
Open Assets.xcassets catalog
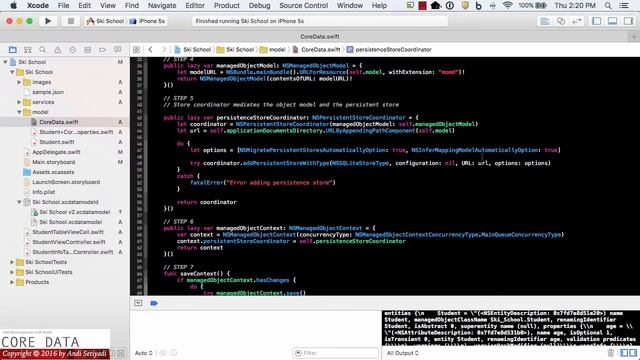point(53,172)
